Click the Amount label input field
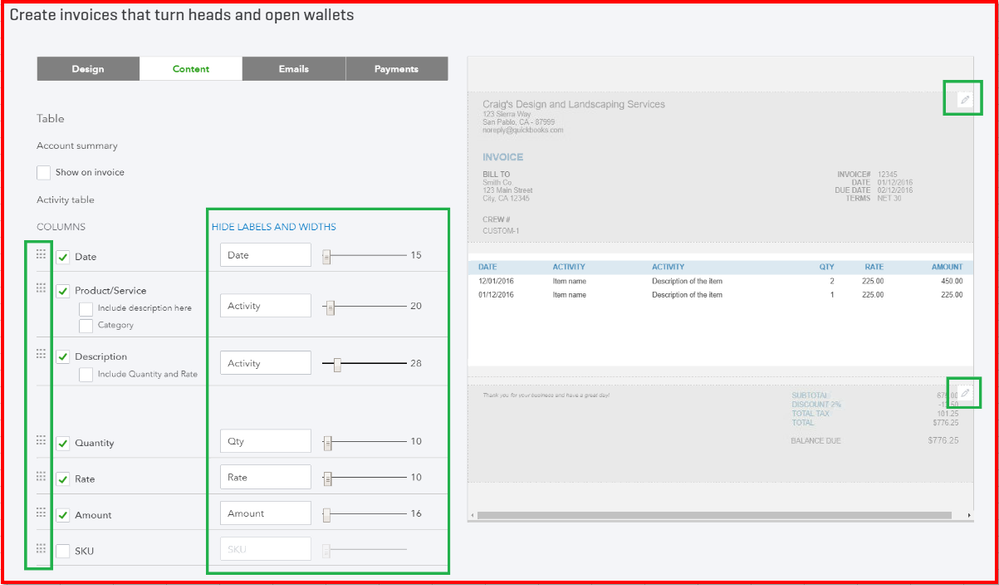Screen dimensions: 999x585 266,514
